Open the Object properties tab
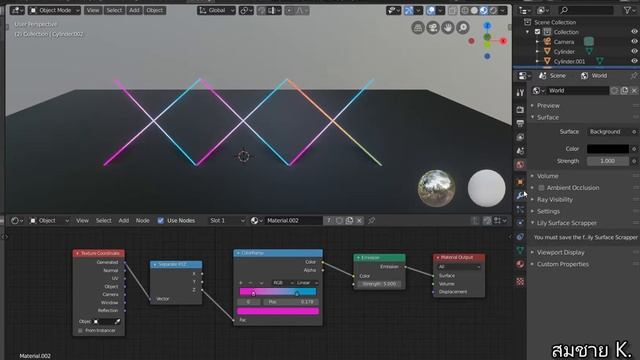Screen dimensions: 640x360 click(520, 182)
